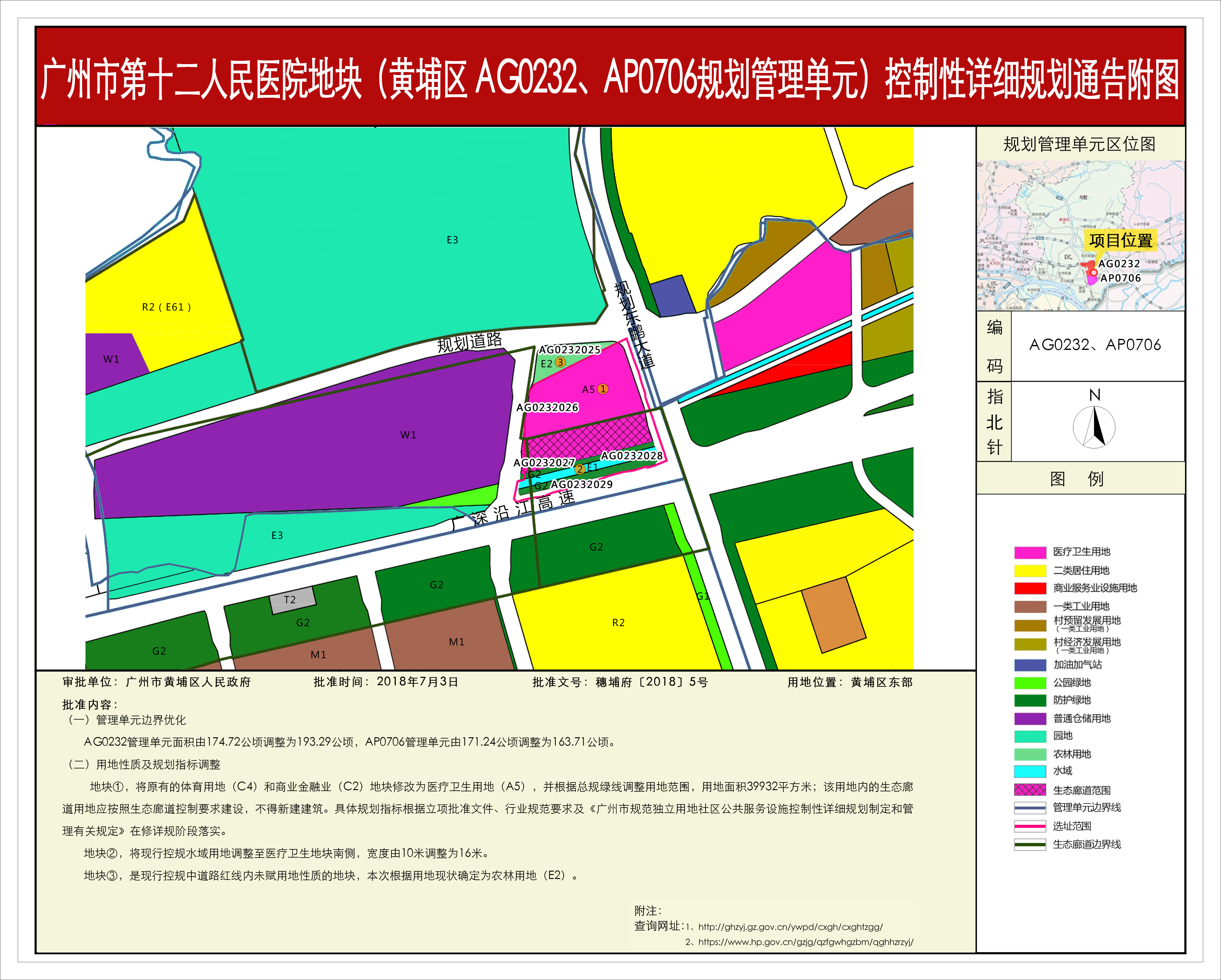Click the AG0232027 parcel label
This screenshot has width=1221, height=980.
(x=544, y=463)
